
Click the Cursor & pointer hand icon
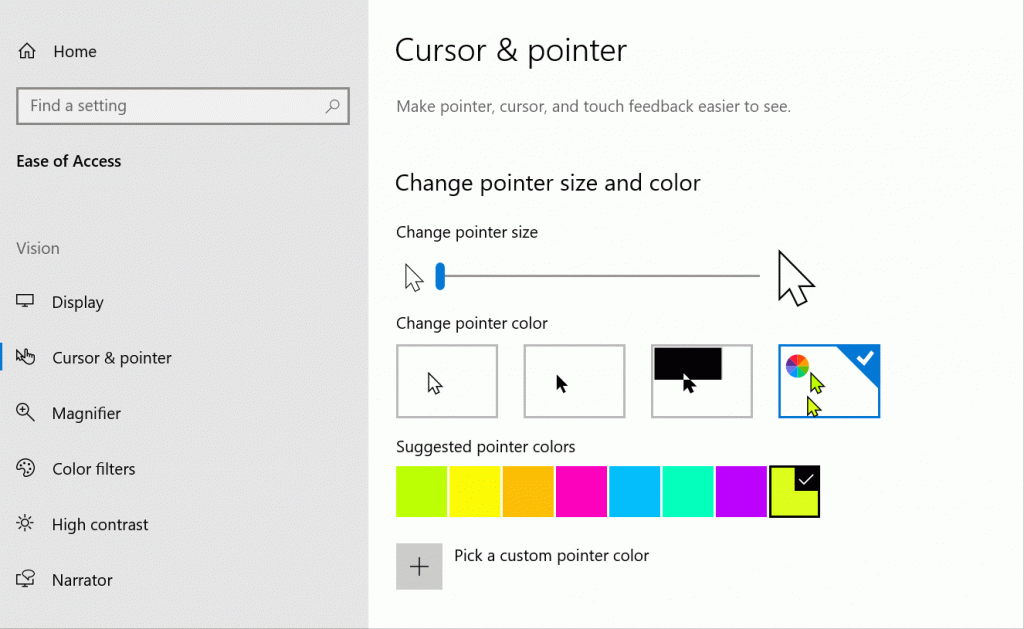[x=25, y=357]
